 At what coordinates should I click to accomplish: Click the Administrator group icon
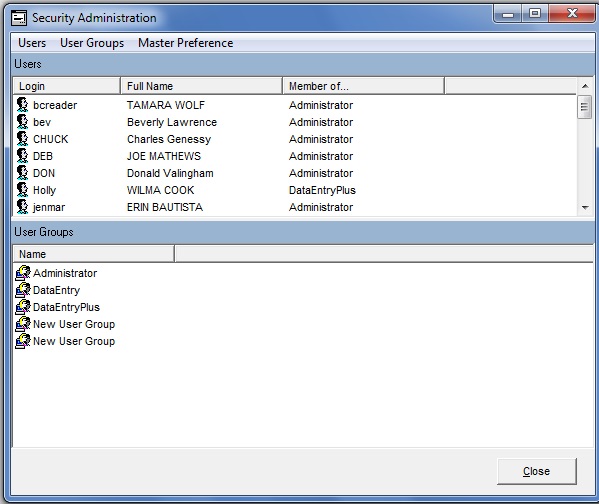[23, 273]
